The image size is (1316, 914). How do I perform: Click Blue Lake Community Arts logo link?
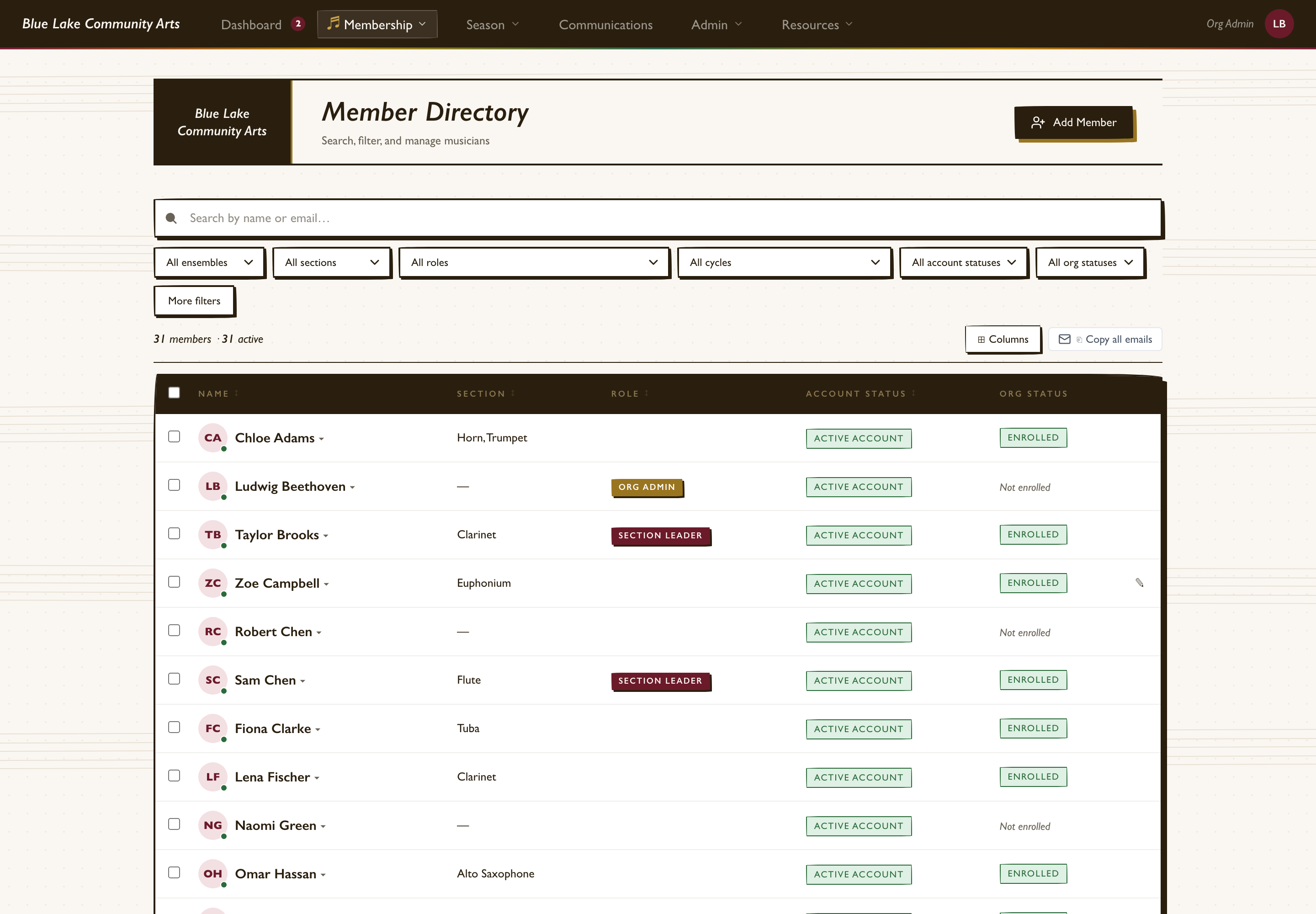coord(101,23)
